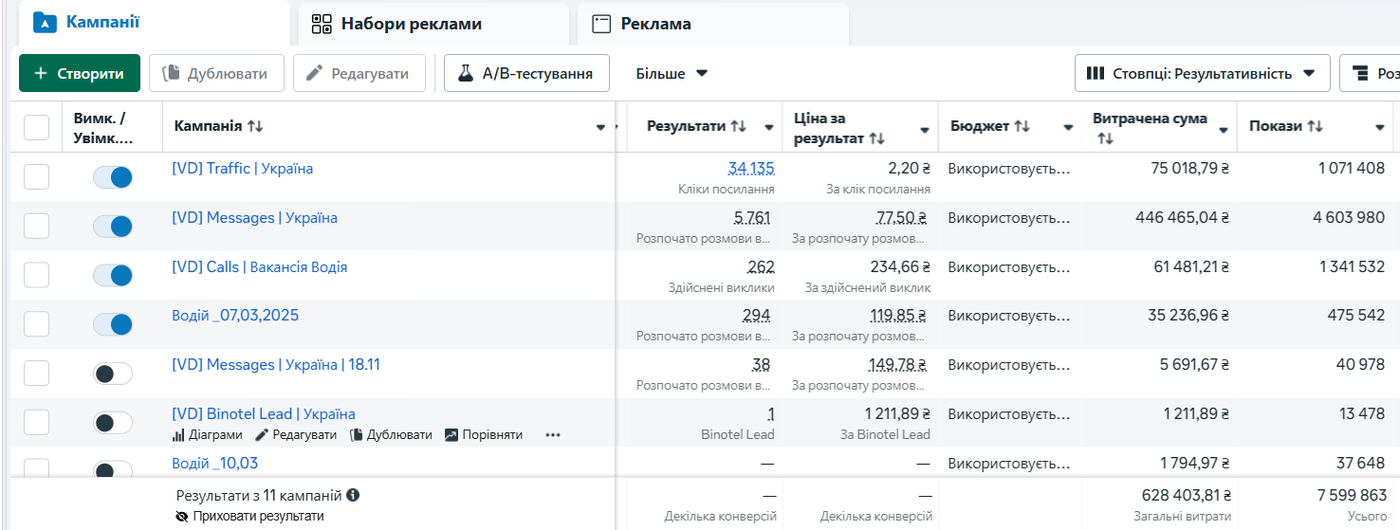Open the [VD] Binotel Lead | Україна campaign

(x=264, y=414)
